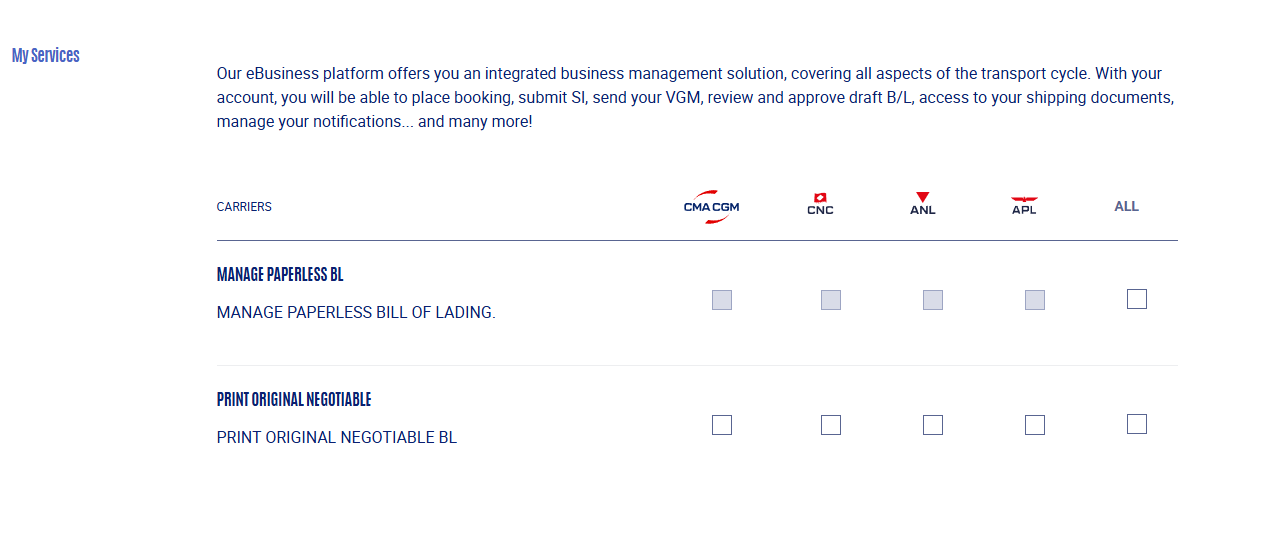Click the Manage Paperless BL heading
1279x534 pixels.
(280, 274)
